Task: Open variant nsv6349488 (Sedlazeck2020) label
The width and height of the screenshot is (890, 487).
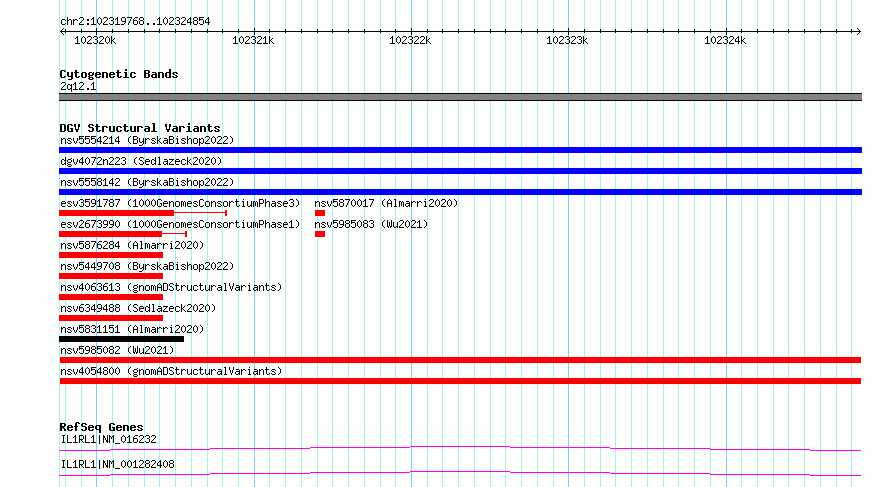Action: (138, 308)
